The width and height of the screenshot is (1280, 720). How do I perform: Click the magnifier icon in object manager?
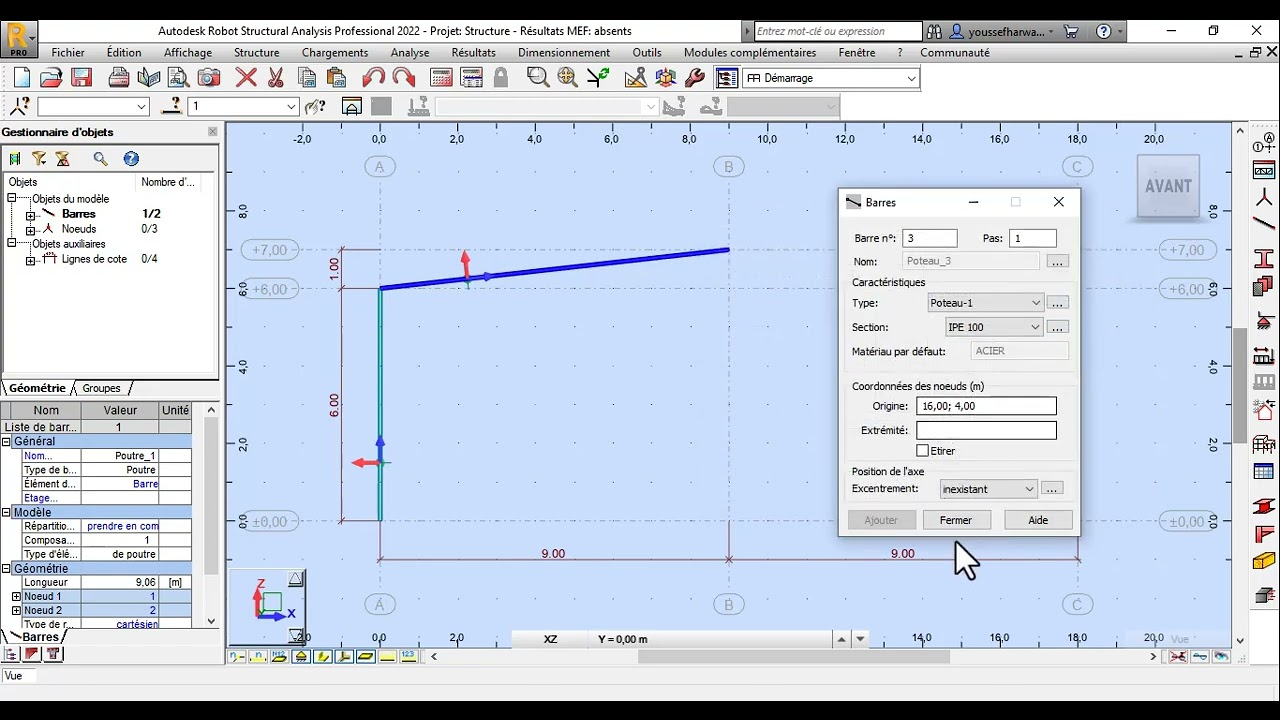tap(100, 159)
